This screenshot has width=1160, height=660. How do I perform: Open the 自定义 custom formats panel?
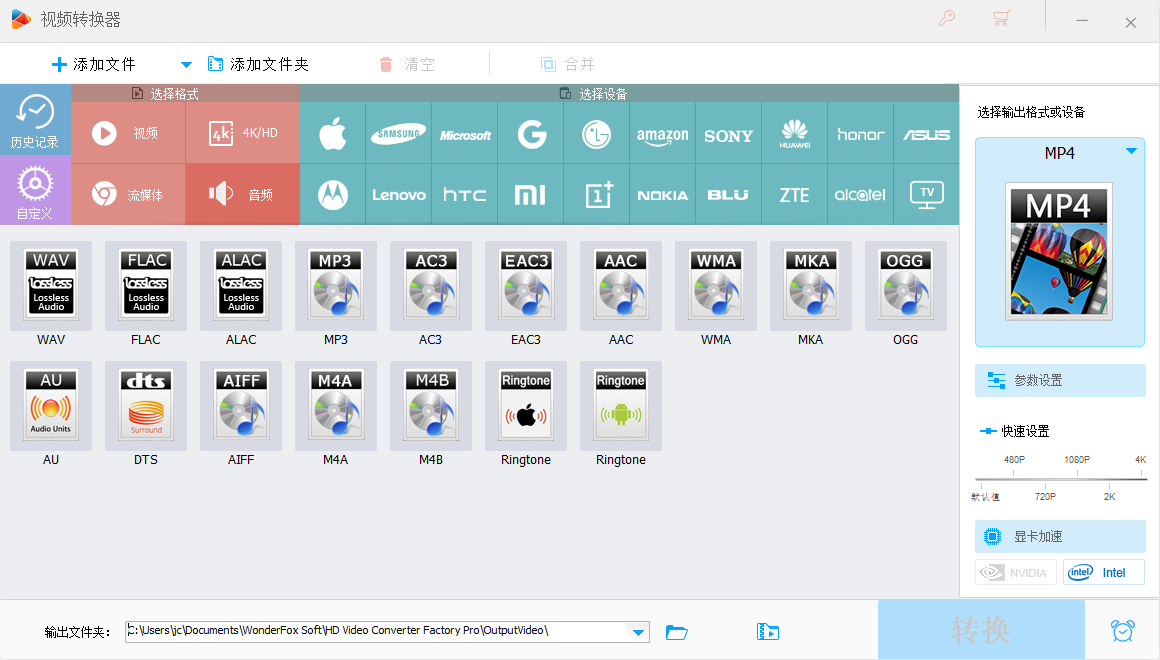click(35, 190)
